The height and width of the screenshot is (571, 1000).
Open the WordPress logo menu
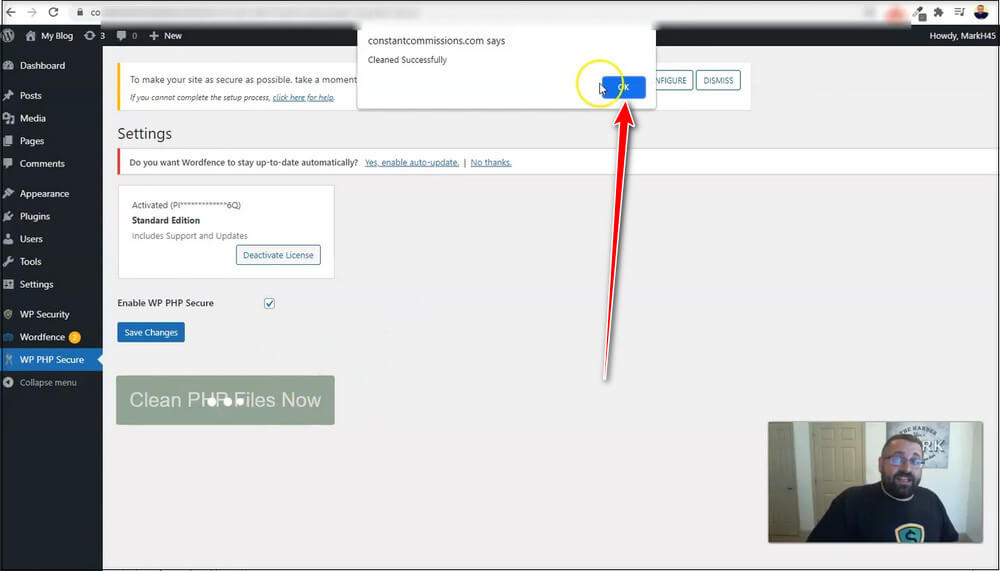[x=8, y=36]
